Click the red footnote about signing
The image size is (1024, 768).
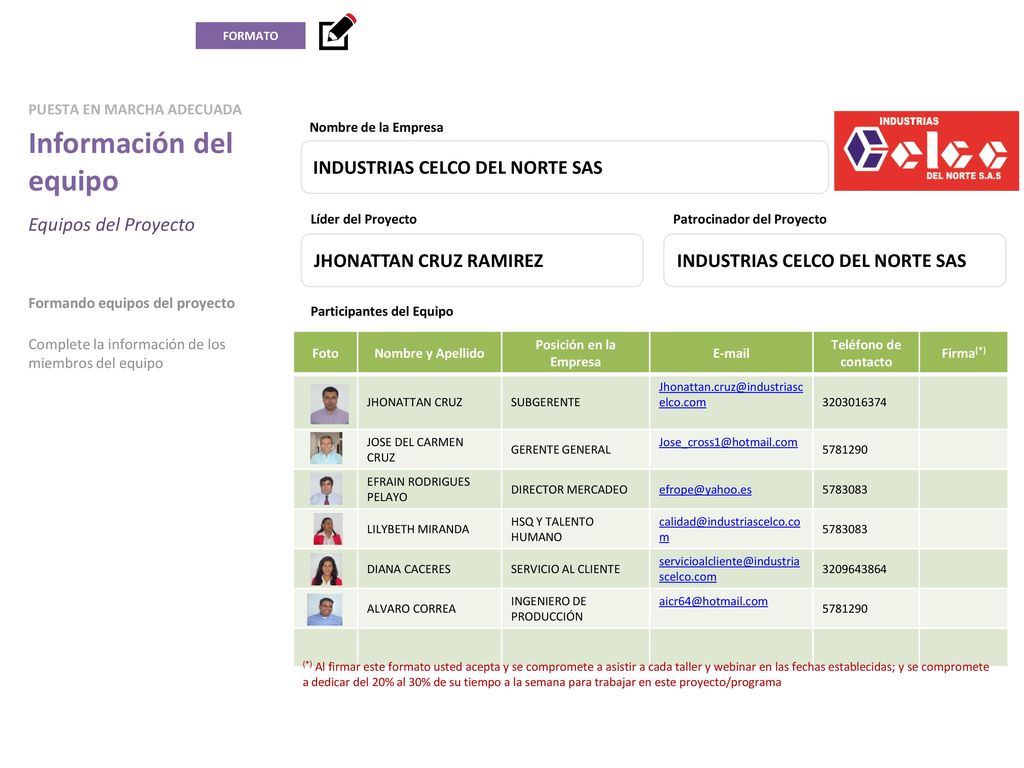point(645,675)
